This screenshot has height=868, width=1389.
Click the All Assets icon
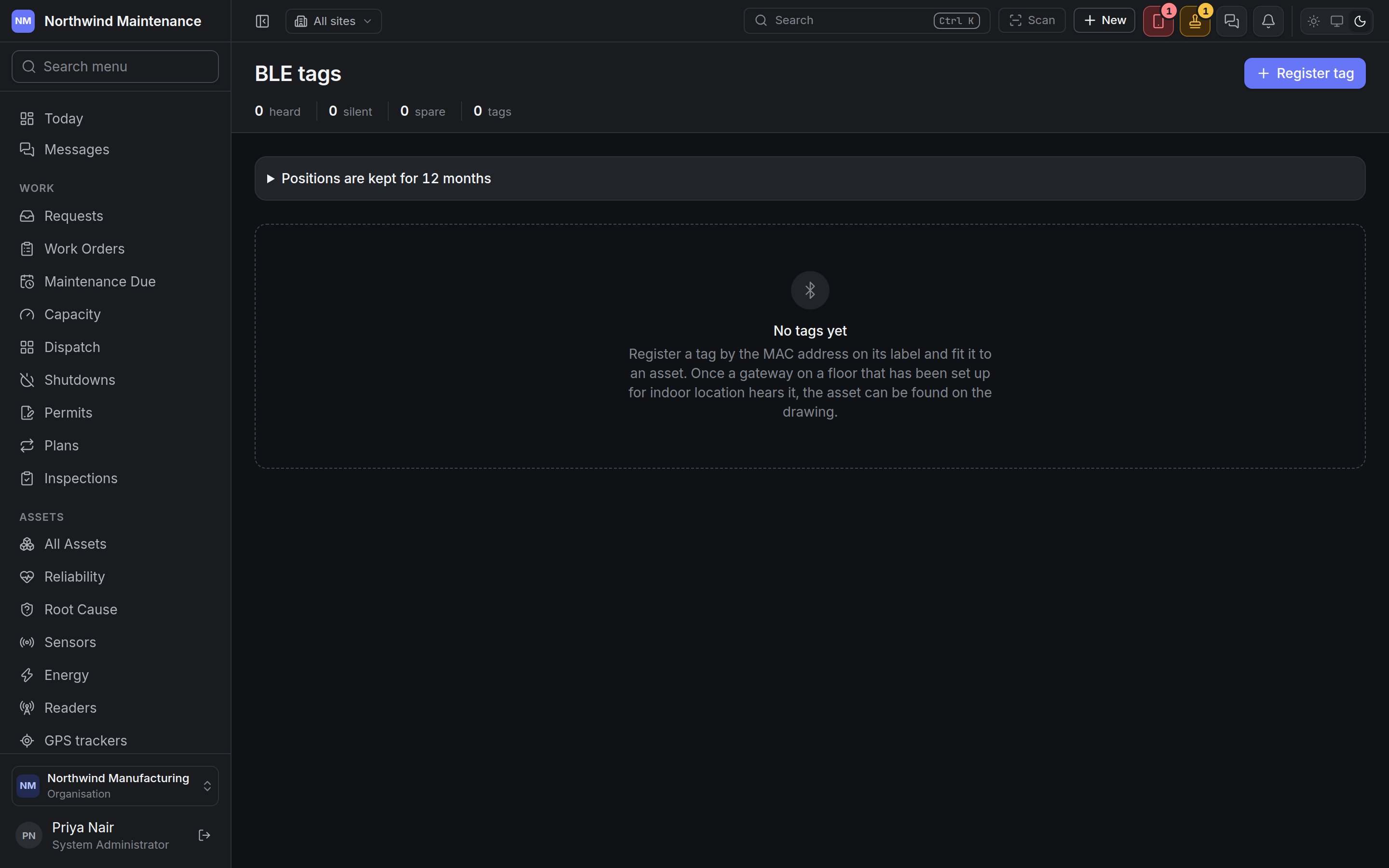point(27,544)
